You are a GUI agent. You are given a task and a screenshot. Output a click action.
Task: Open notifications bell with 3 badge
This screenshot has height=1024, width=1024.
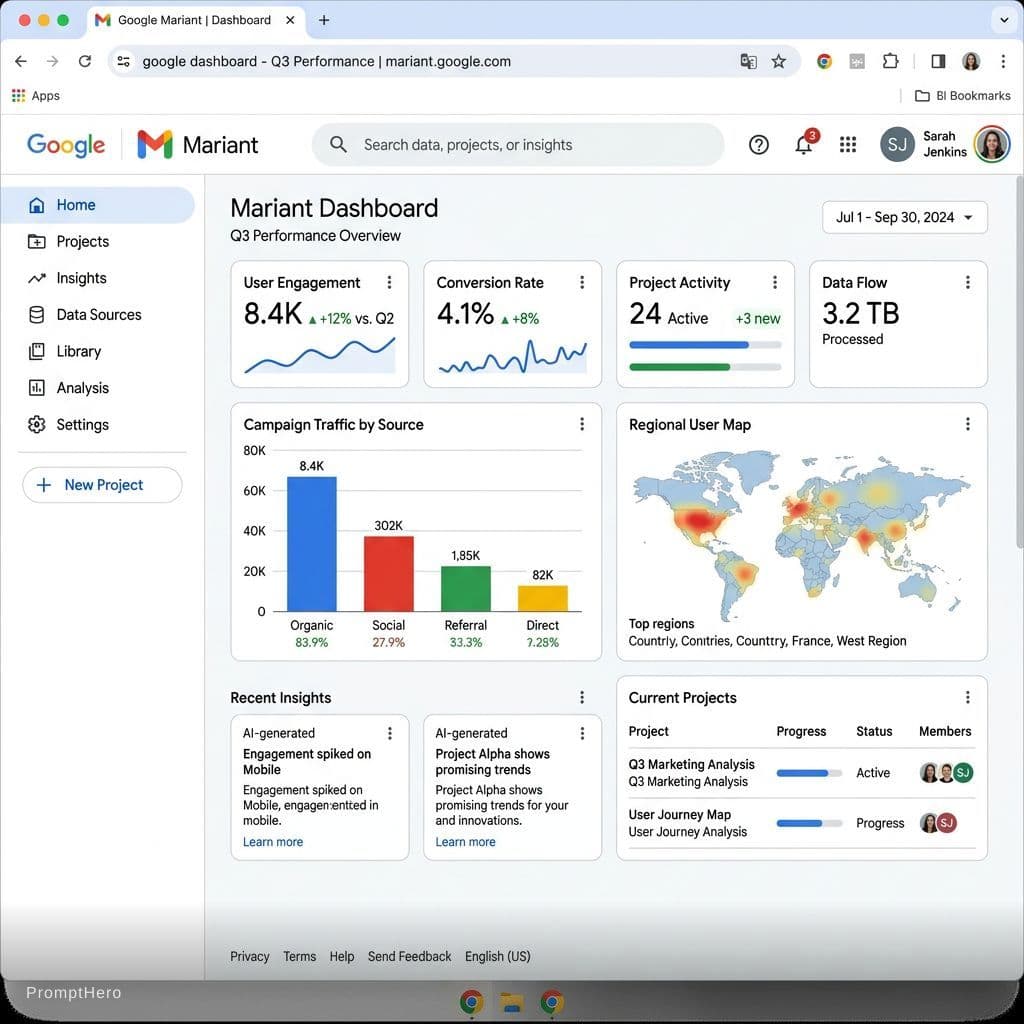(x=805, y=143)
